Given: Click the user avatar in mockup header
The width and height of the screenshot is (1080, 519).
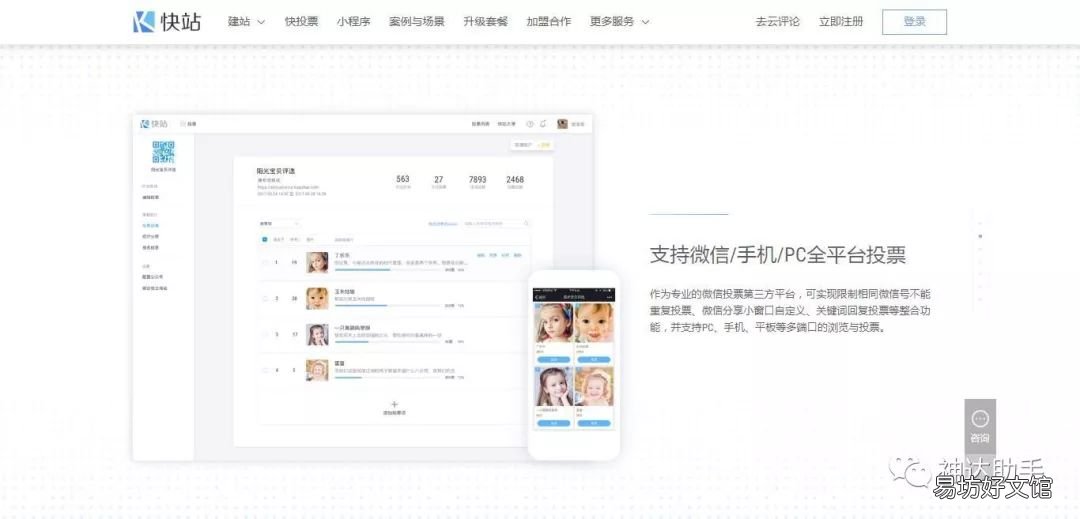Looking at the screenshot, I should [562, 124].
